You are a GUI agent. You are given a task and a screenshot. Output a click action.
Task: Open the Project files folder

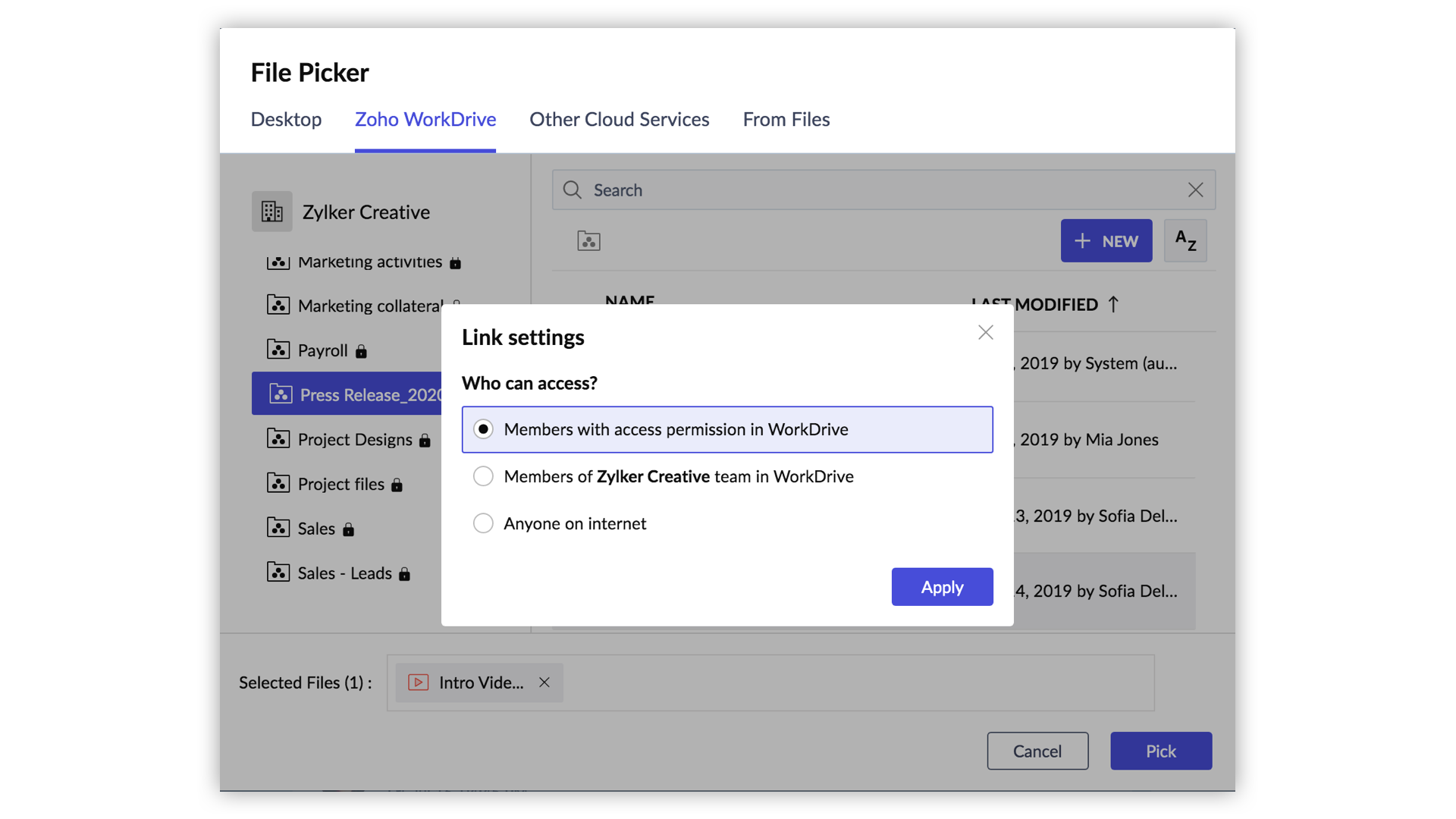(340, 484)
